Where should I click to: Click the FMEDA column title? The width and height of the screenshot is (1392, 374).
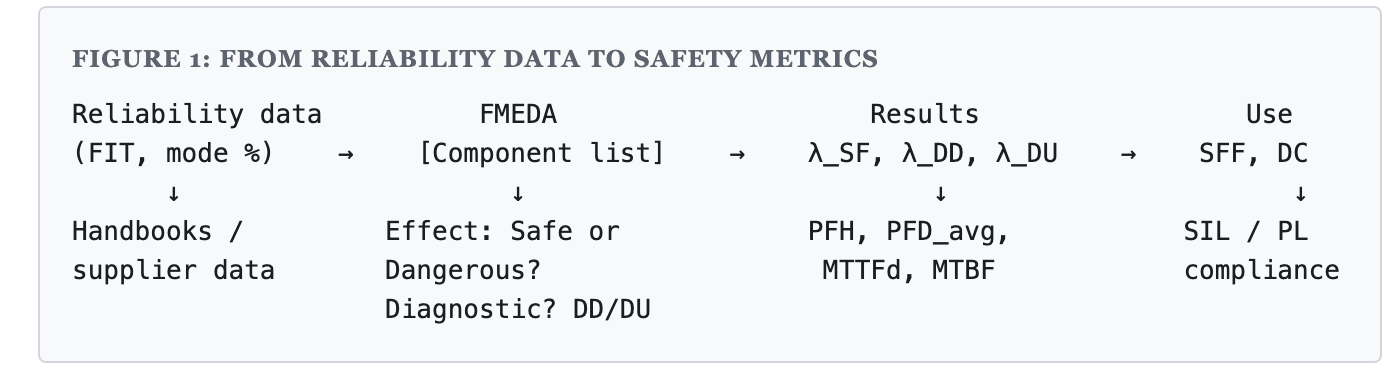tap(518, 114)
